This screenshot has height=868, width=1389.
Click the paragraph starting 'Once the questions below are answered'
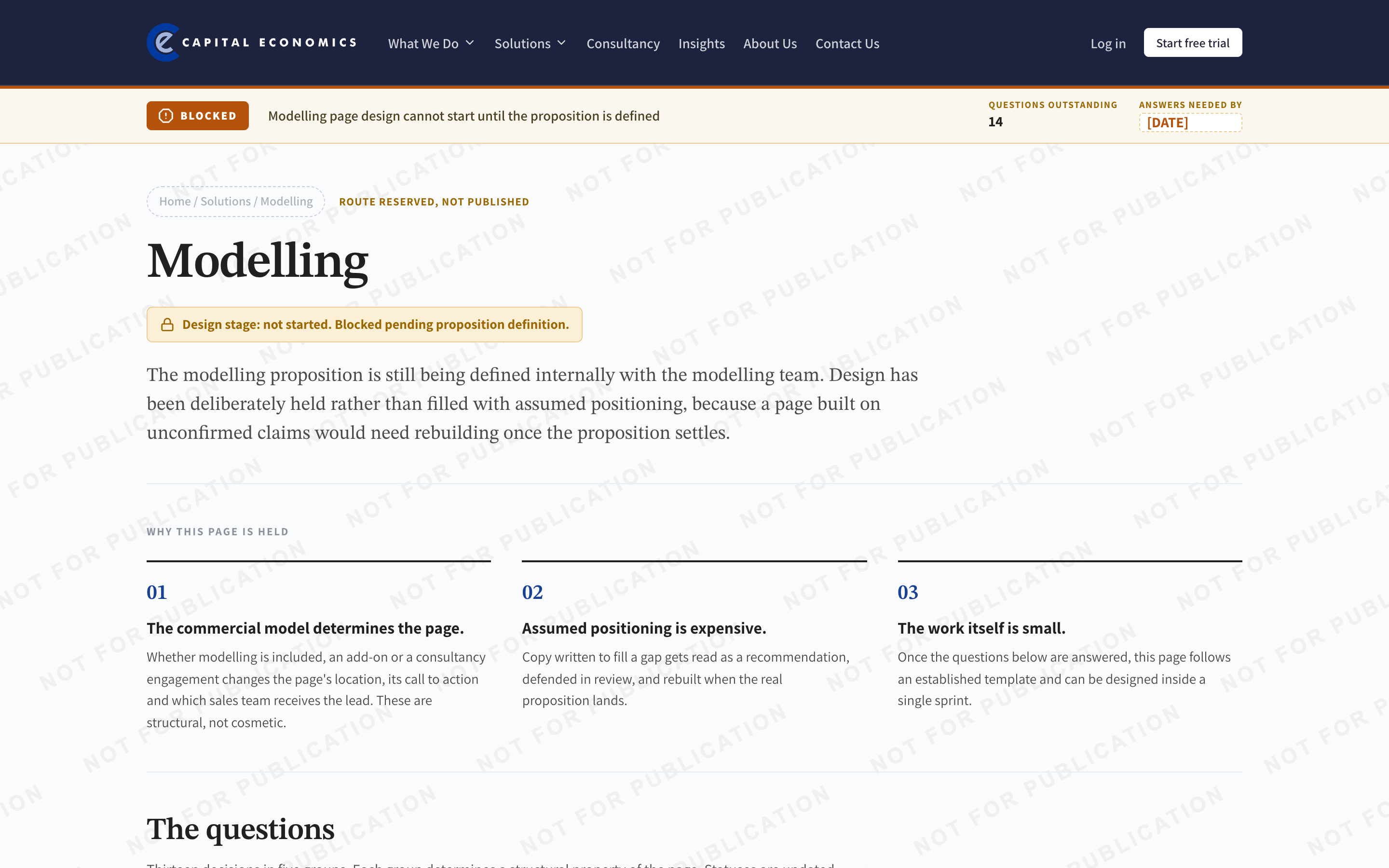point(1064,679)
